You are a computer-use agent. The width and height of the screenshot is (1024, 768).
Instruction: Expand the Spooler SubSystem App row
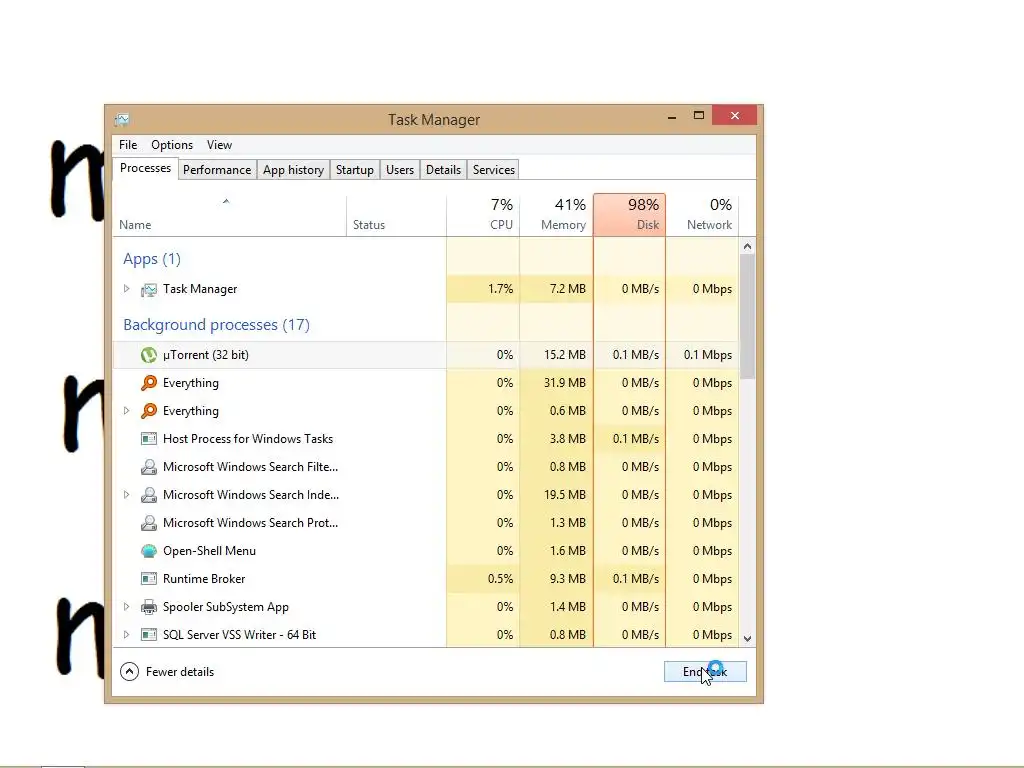126,607
